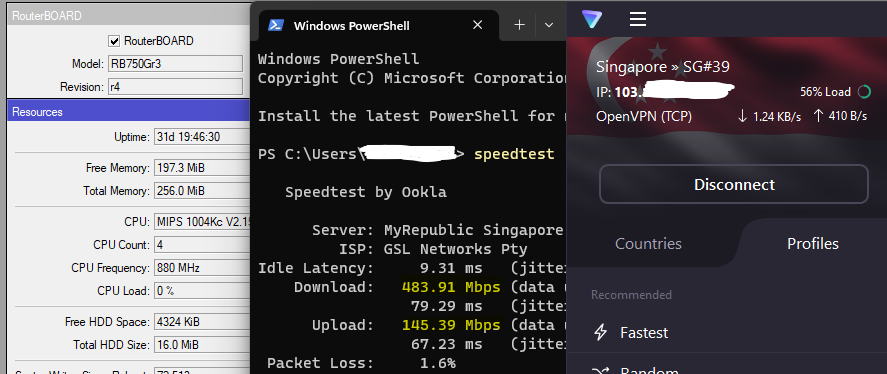Image resolution: width=887 pixels, height=374 pixels.
Task: Click the Proton VPN logo icon
Action: (x=592, y=20)
